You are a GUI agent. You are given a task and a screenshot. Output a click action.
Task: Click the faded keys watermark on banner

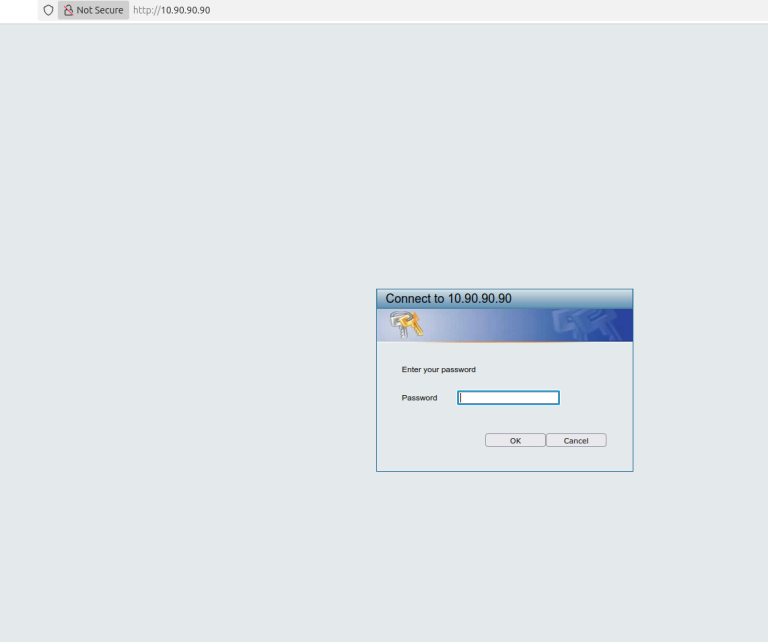587,325
